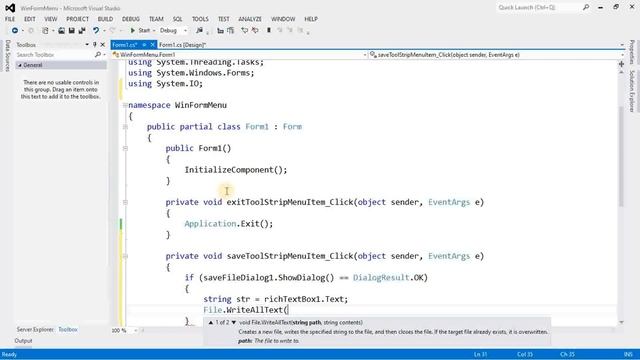The height and width of the screenshot is (360, 640).
Task: Select the Toolbox bottom tab
Action: pos(68,329)
